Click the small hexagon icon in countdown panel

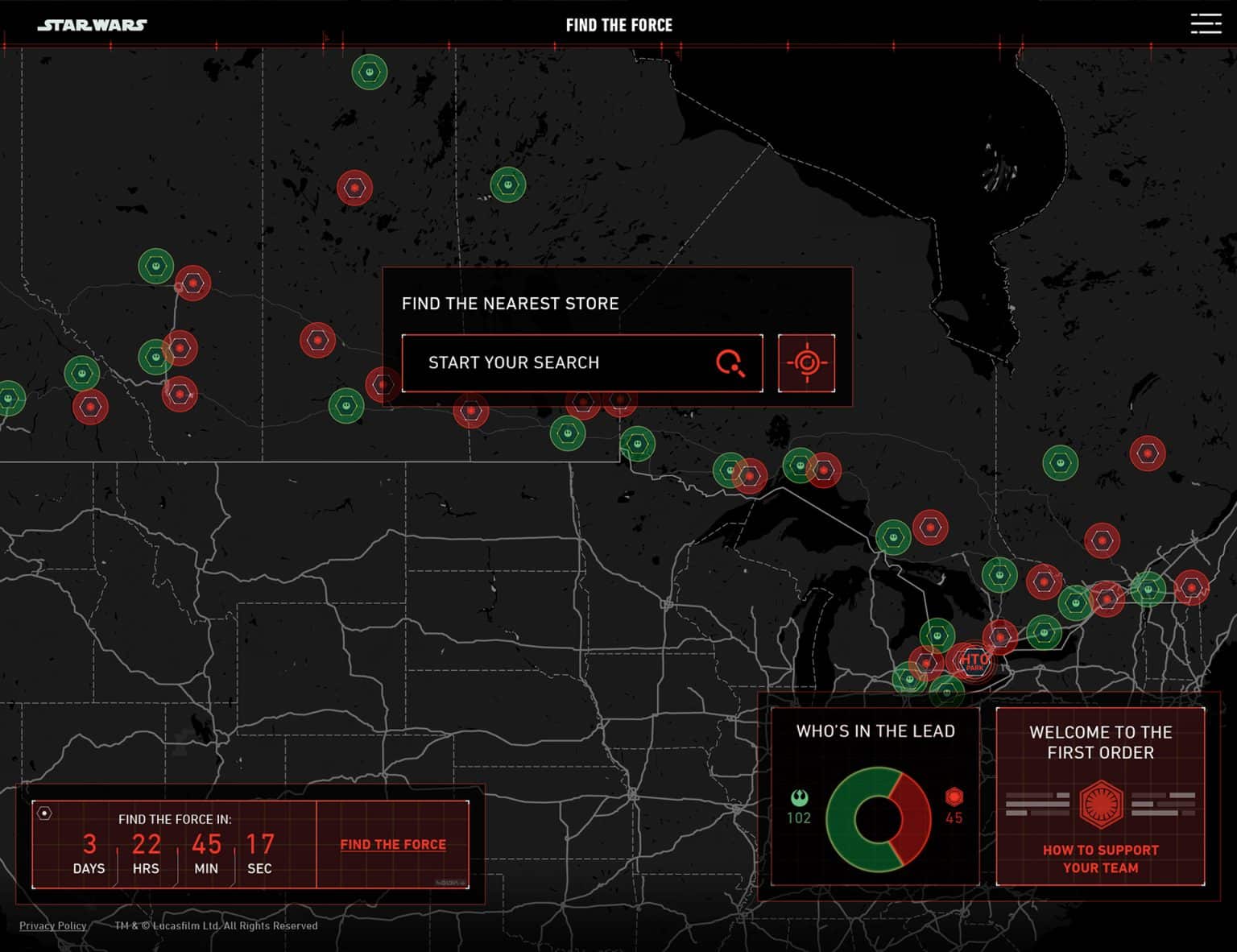pos(45,813)
